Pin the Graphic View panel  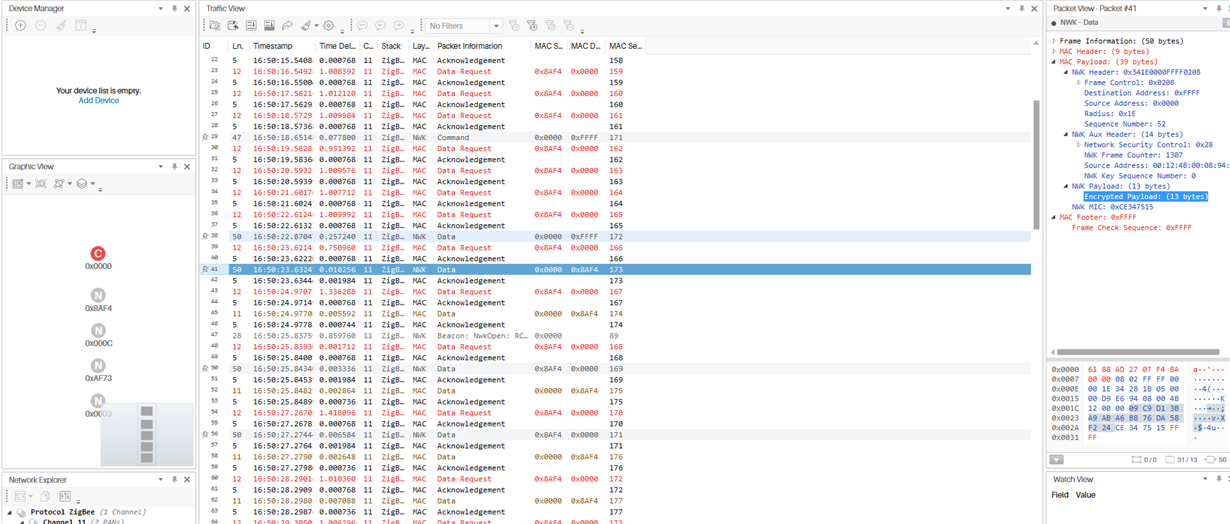[175, 166]
